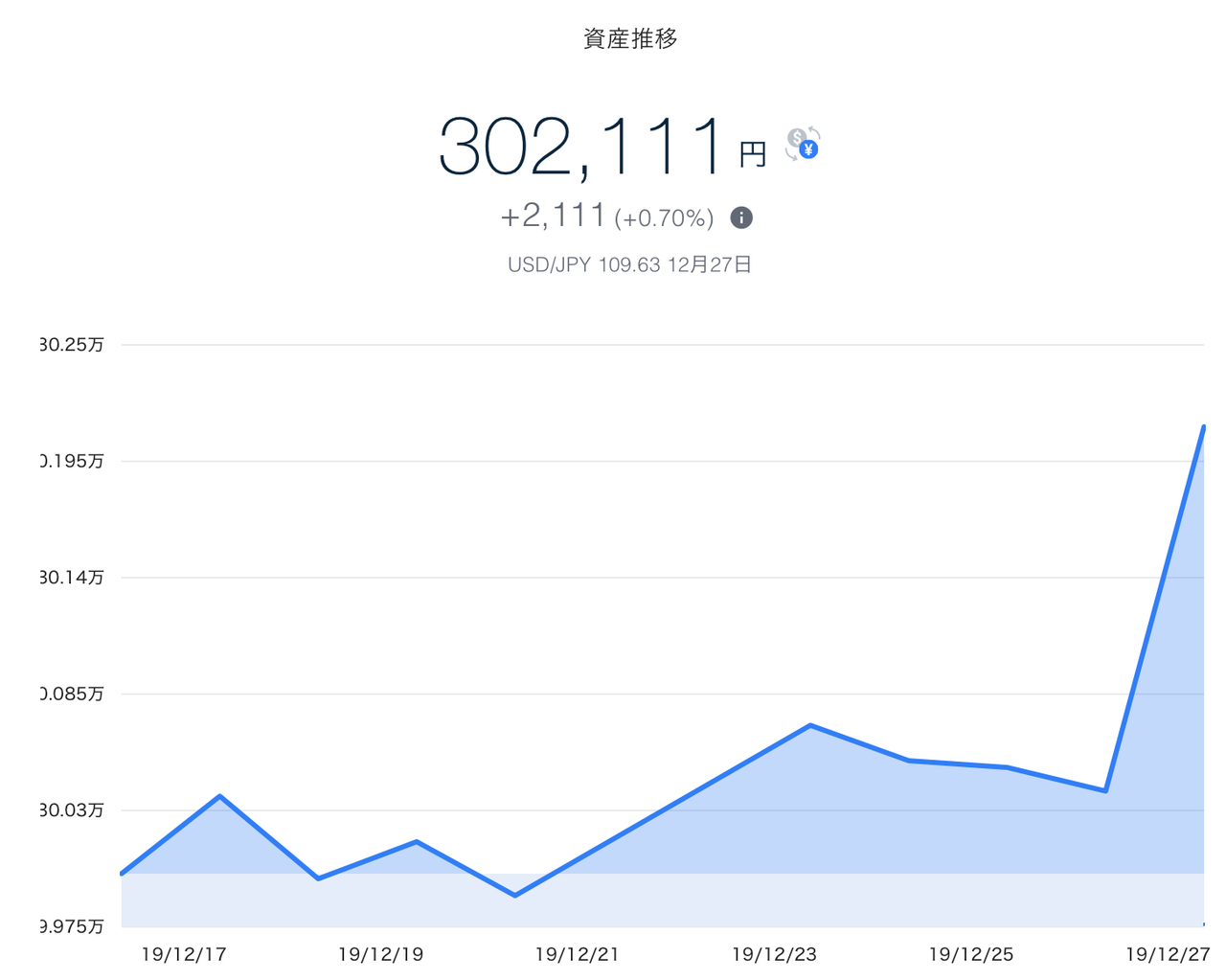Click the +2,111 gain figure

554,216
